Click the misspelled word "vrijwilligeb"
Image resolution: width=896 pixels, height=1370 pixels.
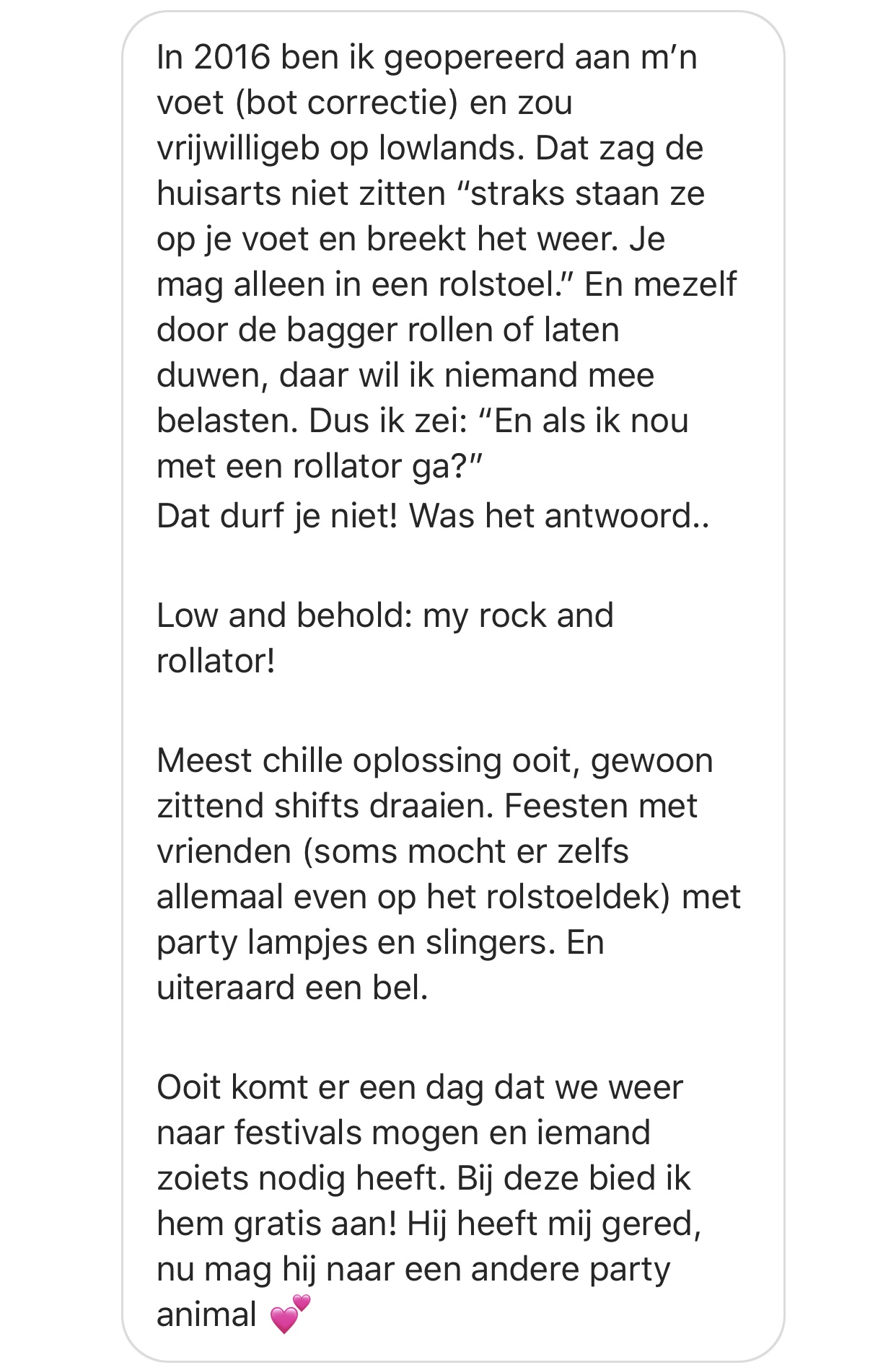(x=238, y=149)
